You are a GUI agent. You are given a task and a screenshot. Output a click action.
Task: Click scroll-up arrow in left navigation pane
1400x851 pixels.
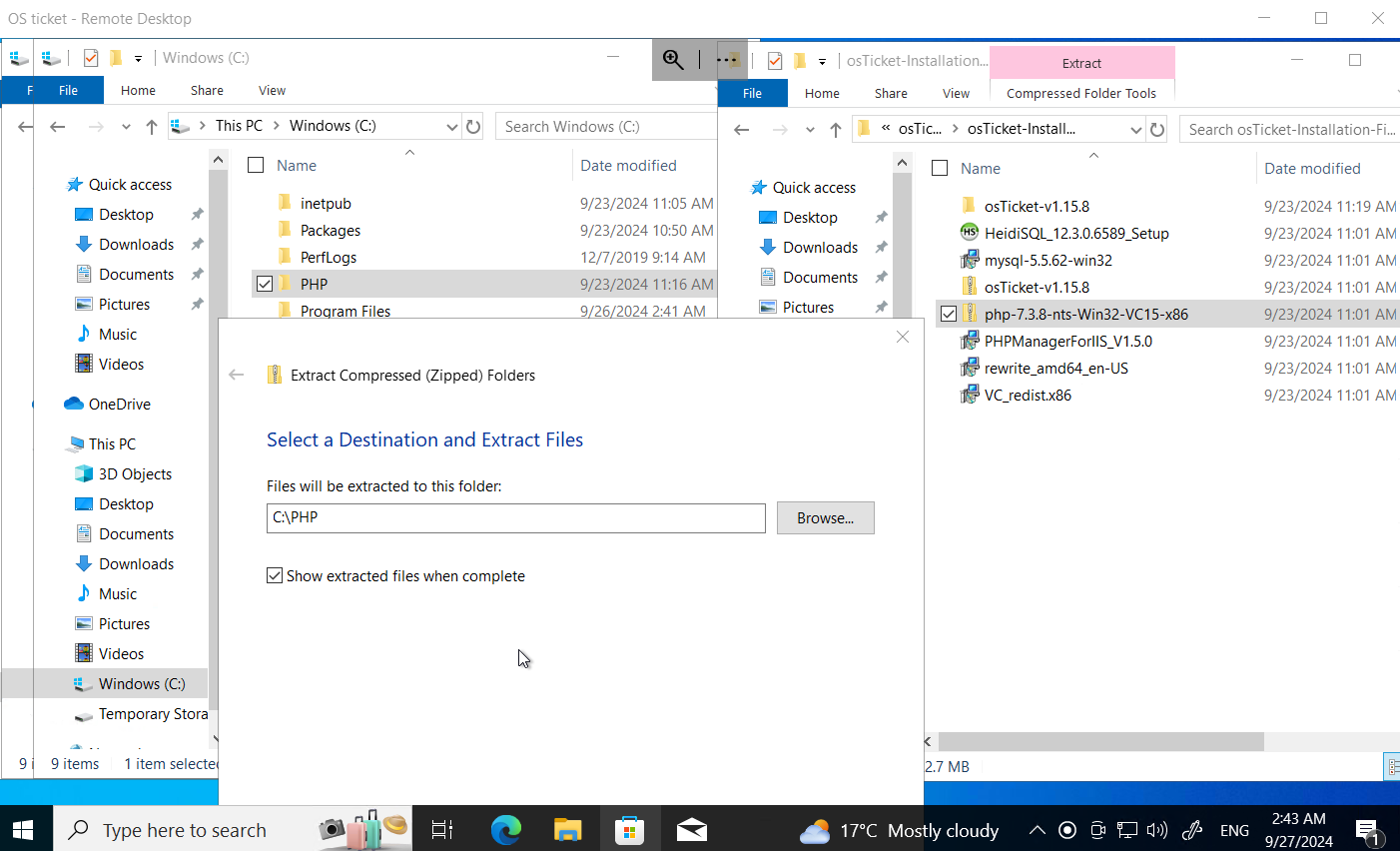[x=218, y=160]
